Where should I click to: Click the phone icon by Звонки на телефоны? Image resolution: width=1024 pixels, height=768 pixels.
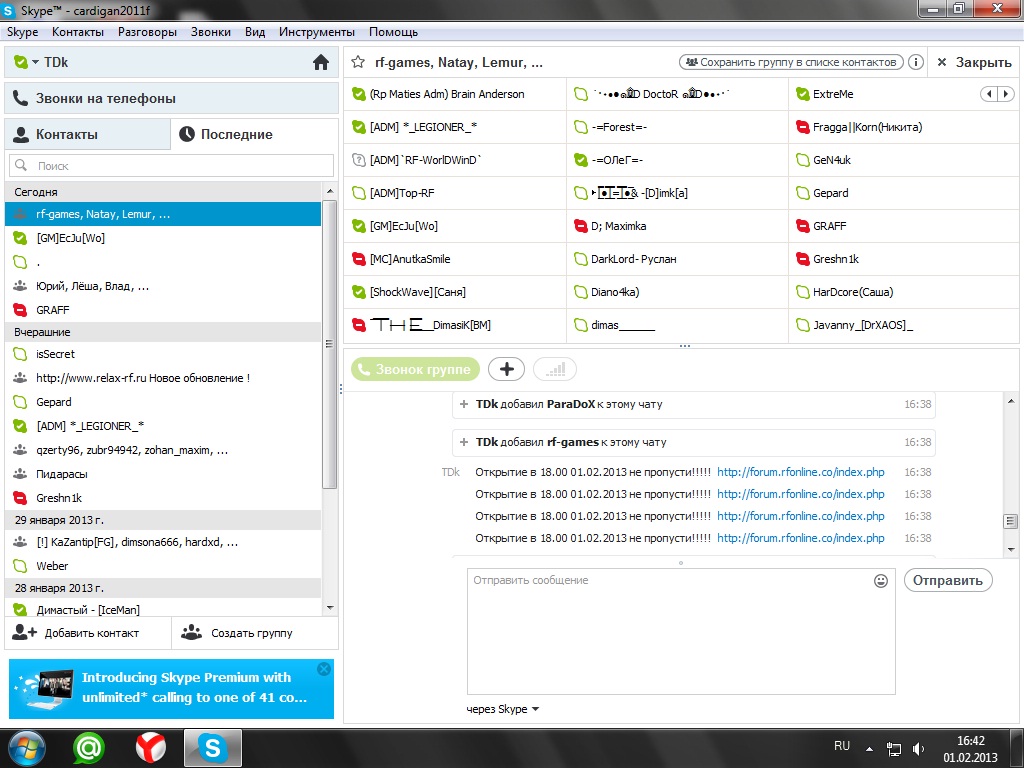20,98
